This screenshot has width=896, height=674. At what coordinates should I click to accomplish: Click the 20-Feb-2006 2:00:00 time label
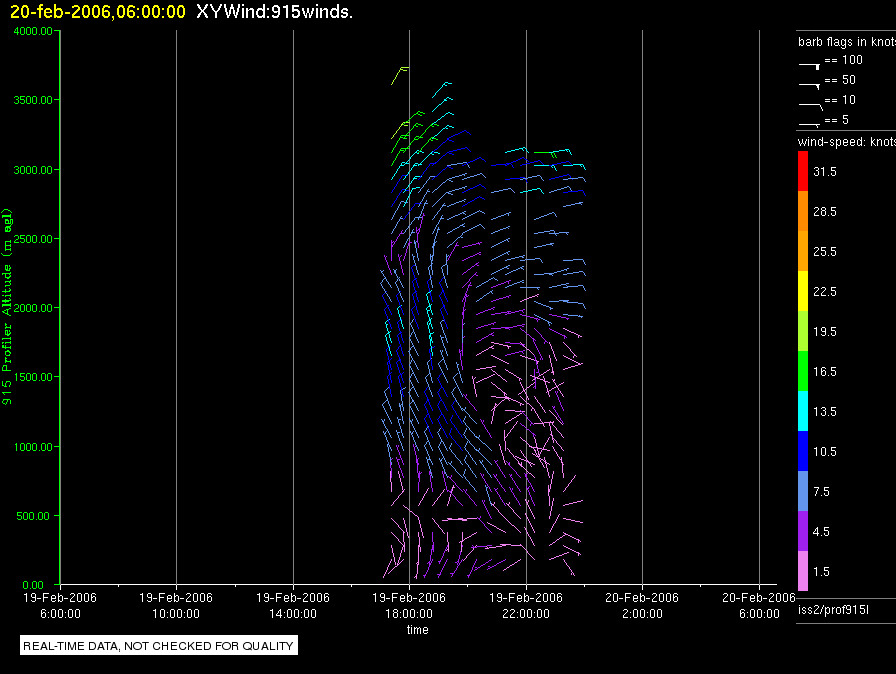[642, 605]
